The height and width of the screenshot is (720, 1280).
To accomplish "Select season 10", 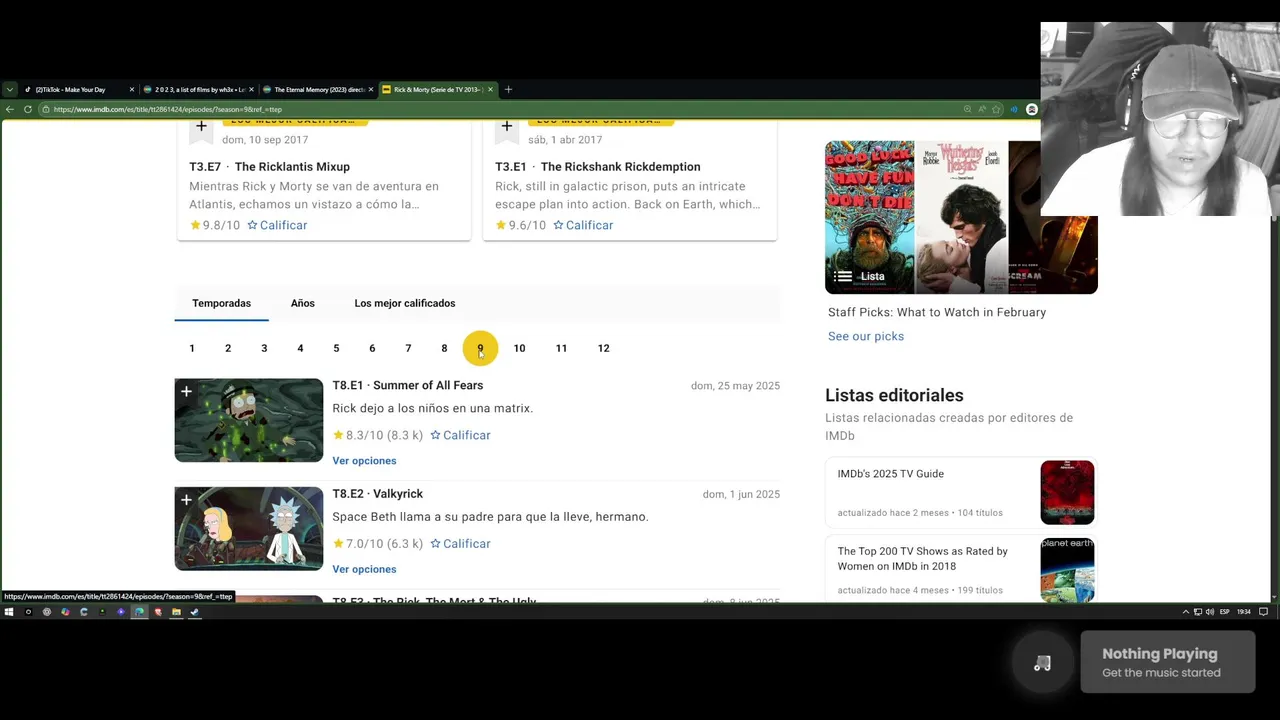I will (519, 348).
